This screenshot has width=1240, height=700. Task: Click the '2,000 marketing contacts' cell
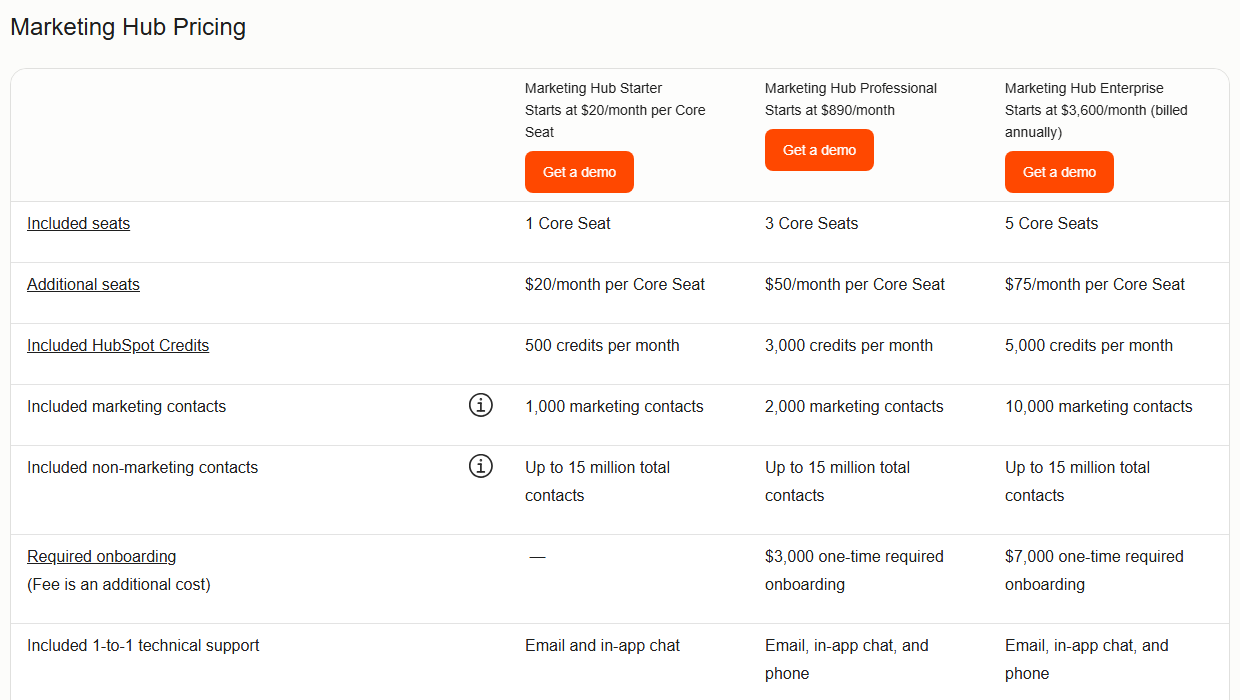point(854,407)
